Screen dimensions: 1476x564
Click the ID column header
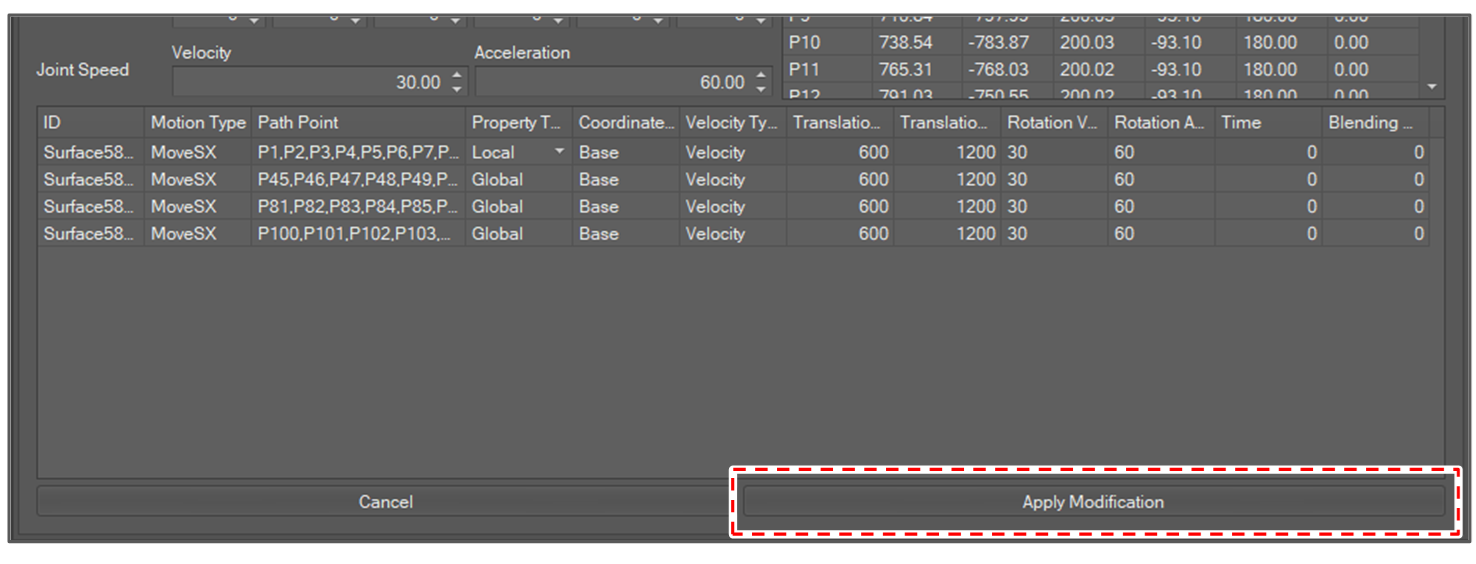[90, 123]
